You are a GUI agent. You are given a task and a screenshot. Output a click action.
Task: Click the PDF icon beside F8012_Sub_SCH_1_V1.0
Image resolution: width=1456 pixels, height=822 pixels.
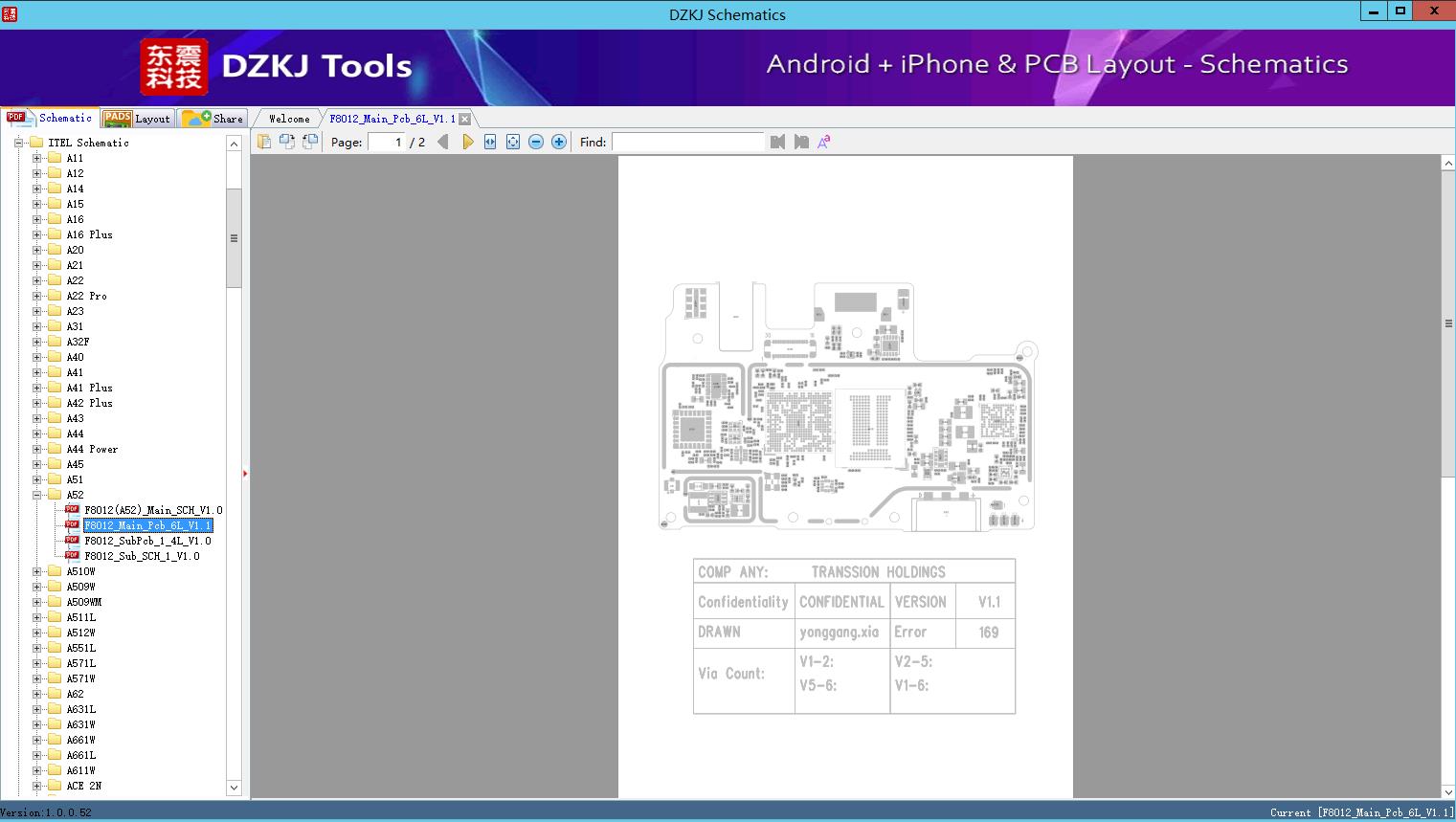pos(72,555)
